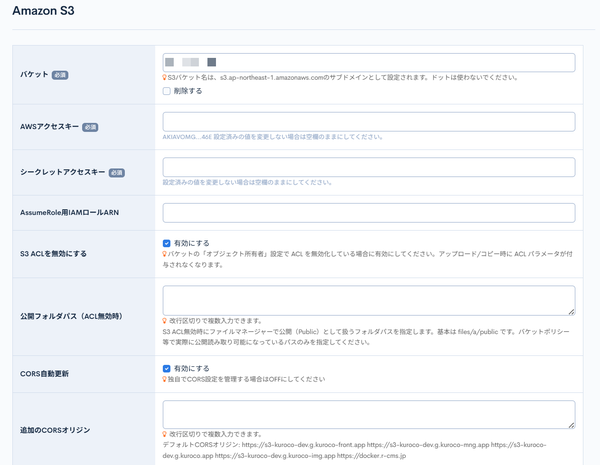Click the hint bulb icon under 公開フォルダパス textarea
The height and width of the screenshot is (465, 600).
pos(165,321)
